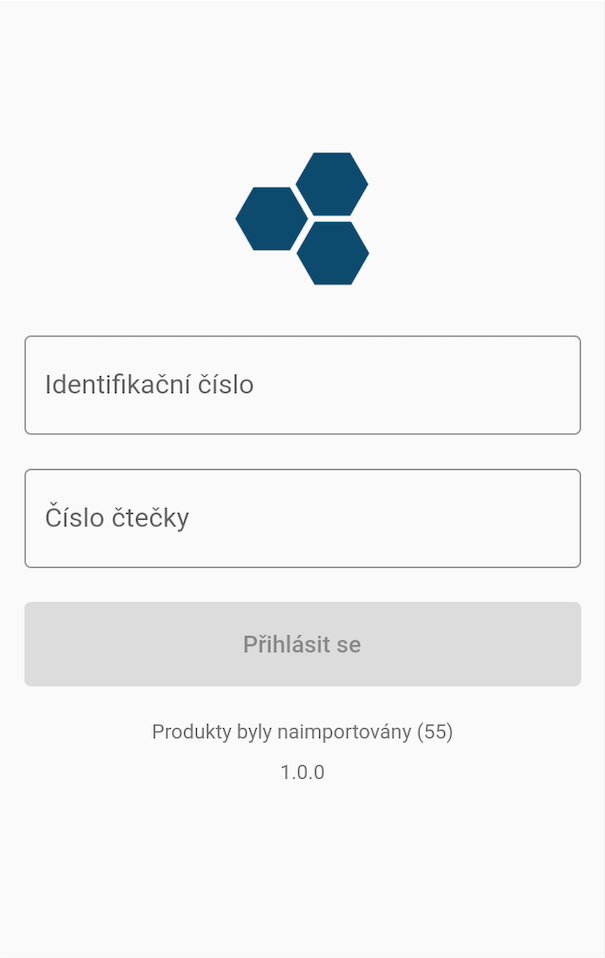Click empty right side of Identifikační číslo field
The image size is (605, 958).
[x=480, y=385]
